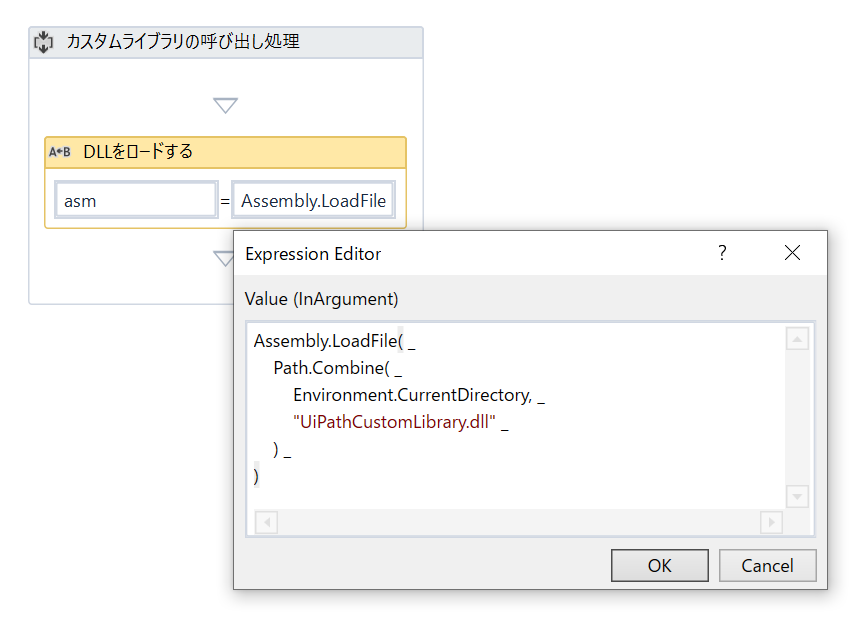Click the Assign activity A*B icon
The width and height of the screenshot is (854, 618).
60,152
